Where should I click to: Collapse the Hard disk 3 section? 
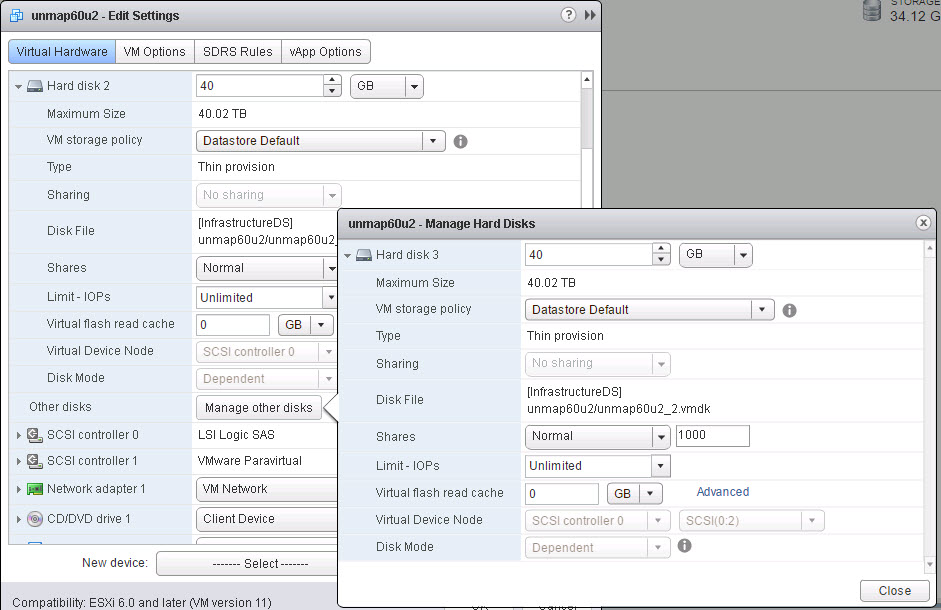click(347, 256)
